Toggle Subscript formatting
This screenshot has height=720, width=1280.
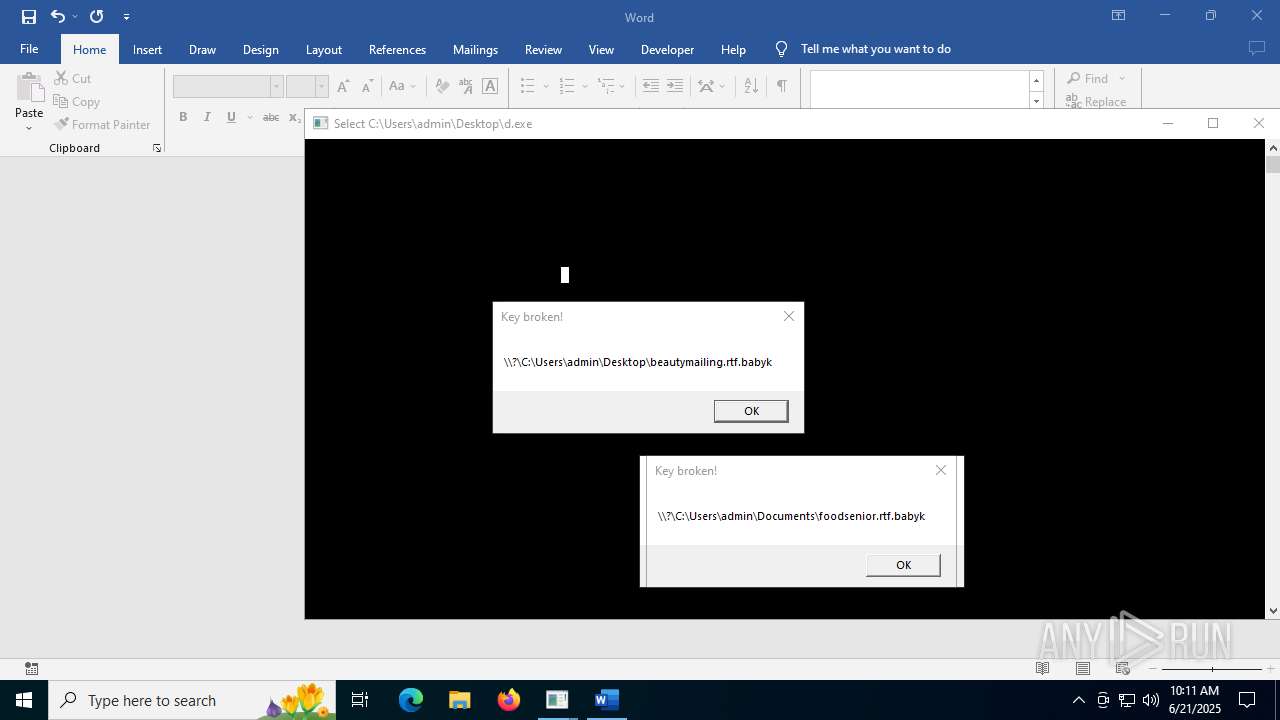coord(294,117)
